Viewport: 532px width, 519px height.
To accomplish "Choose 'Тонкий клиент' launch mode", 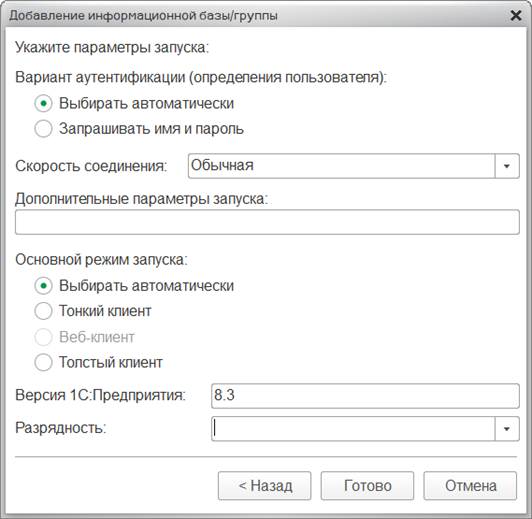I will click(43, 311).
